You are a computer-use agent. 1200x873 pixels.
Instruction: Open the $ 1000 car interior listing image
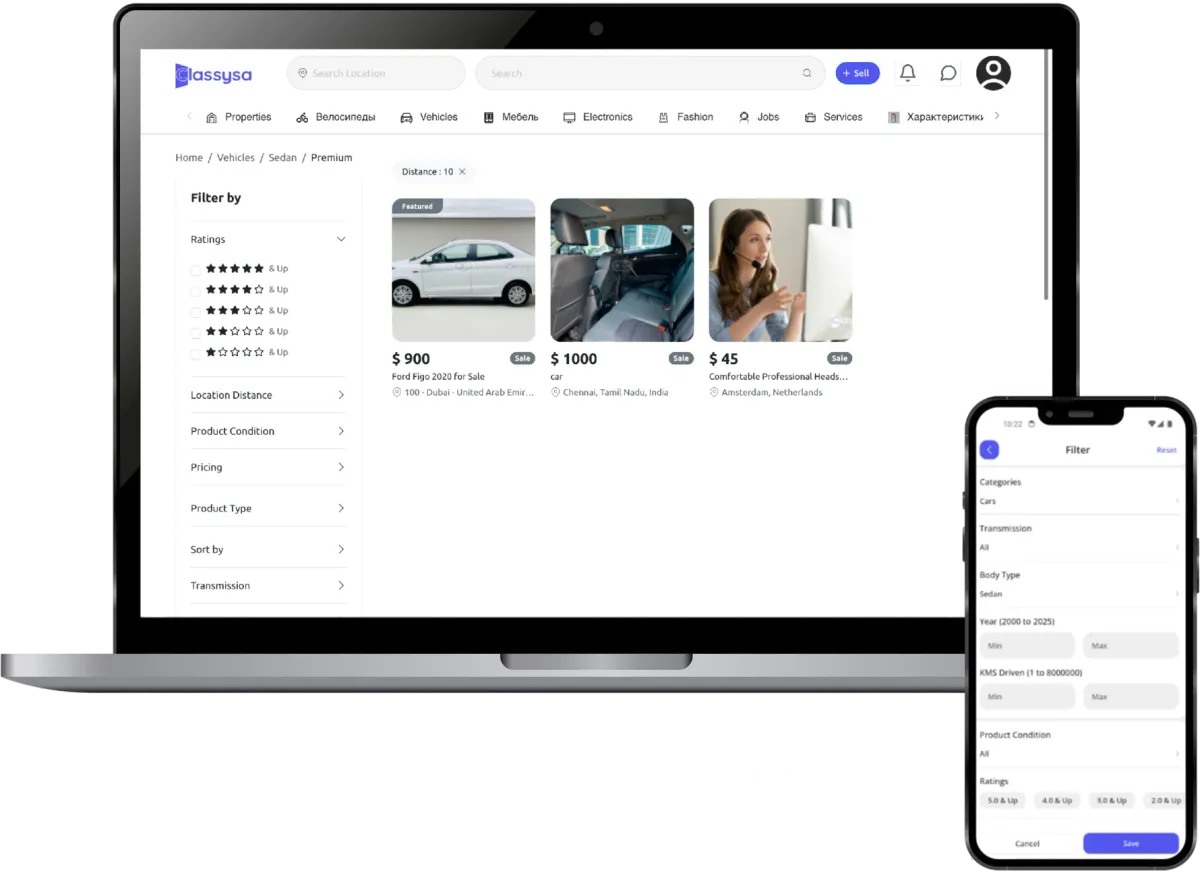click(x=622, y=270)
